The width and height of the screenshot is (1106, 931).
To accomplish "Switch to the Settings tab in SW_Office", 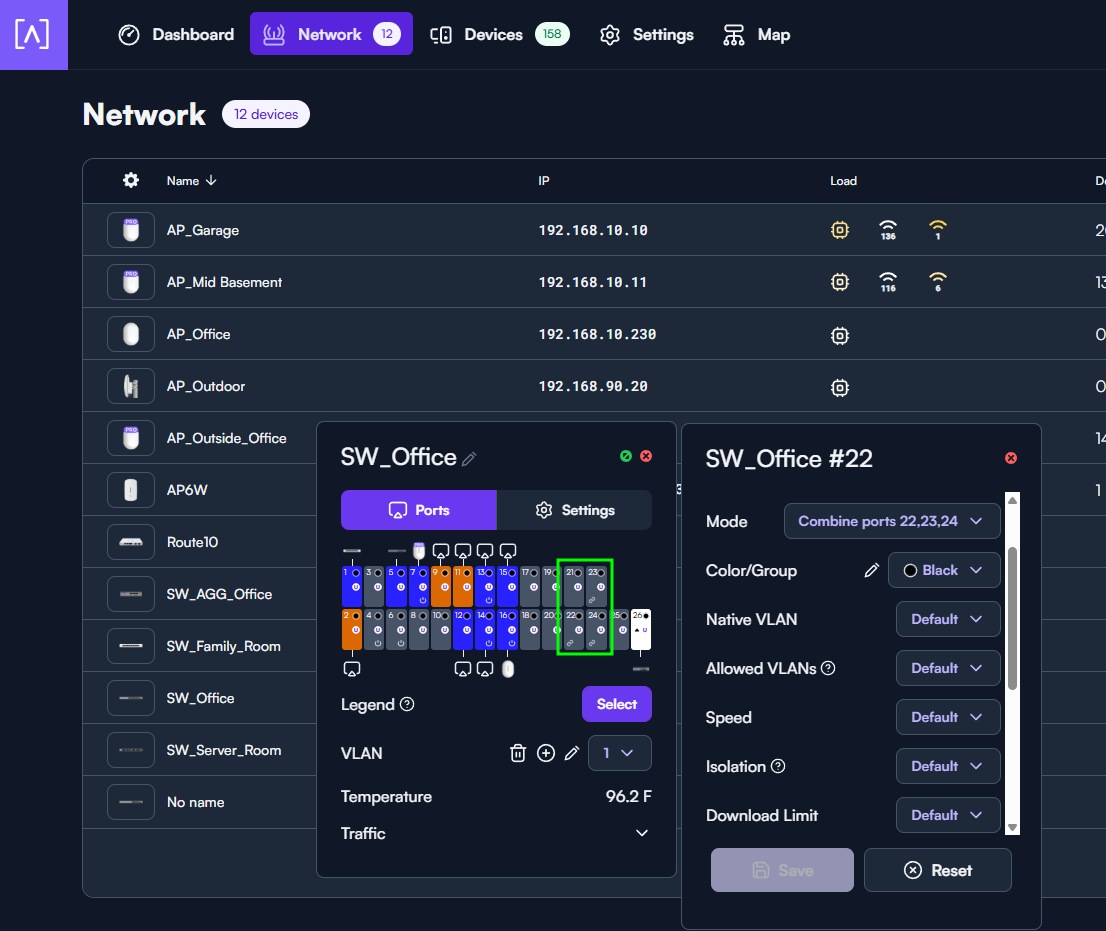I will click(574, 510).
